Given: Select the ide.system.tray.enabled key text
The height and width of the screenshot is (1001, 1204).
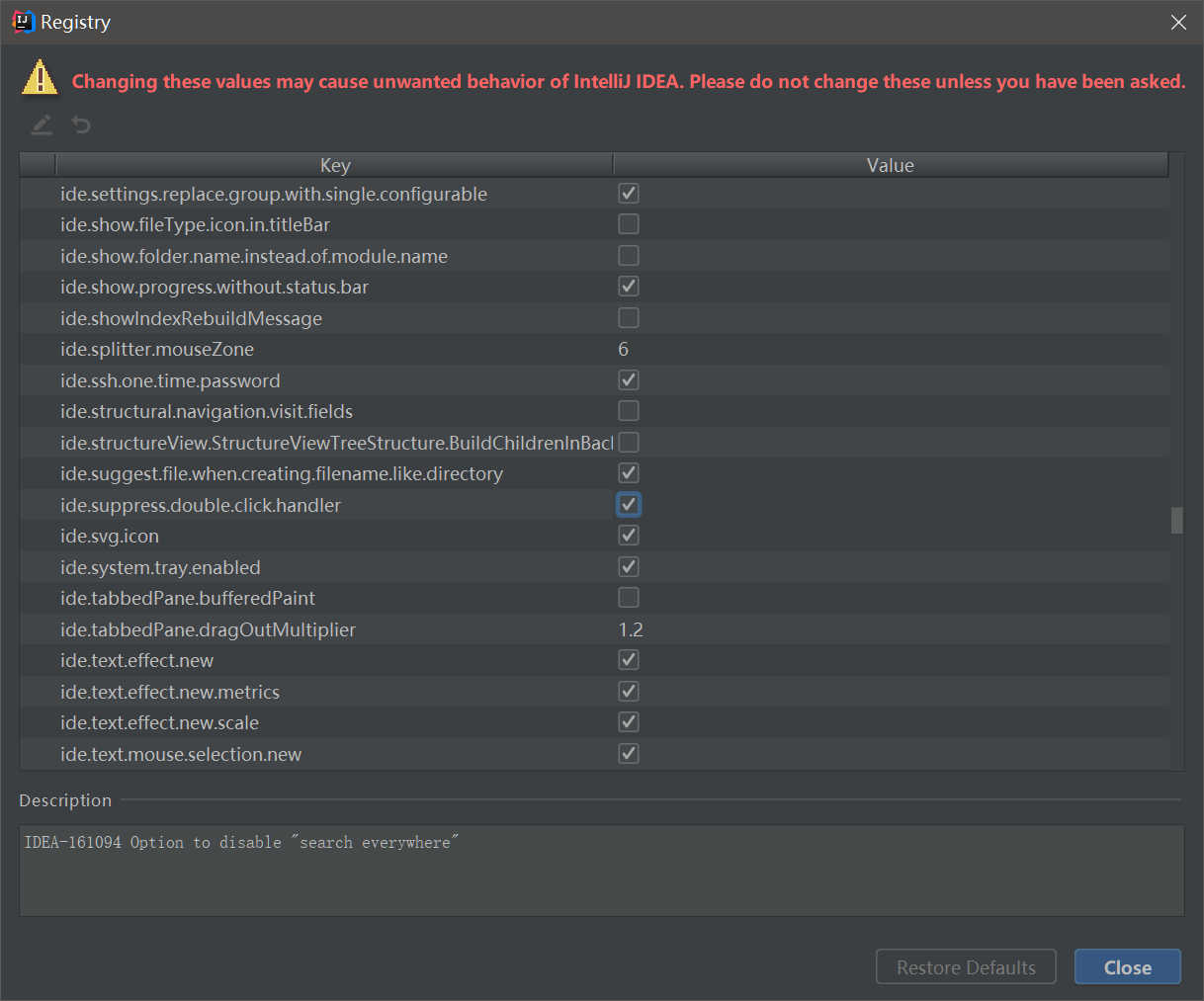Looking at the screenshot, I should (x=160, y=567).
